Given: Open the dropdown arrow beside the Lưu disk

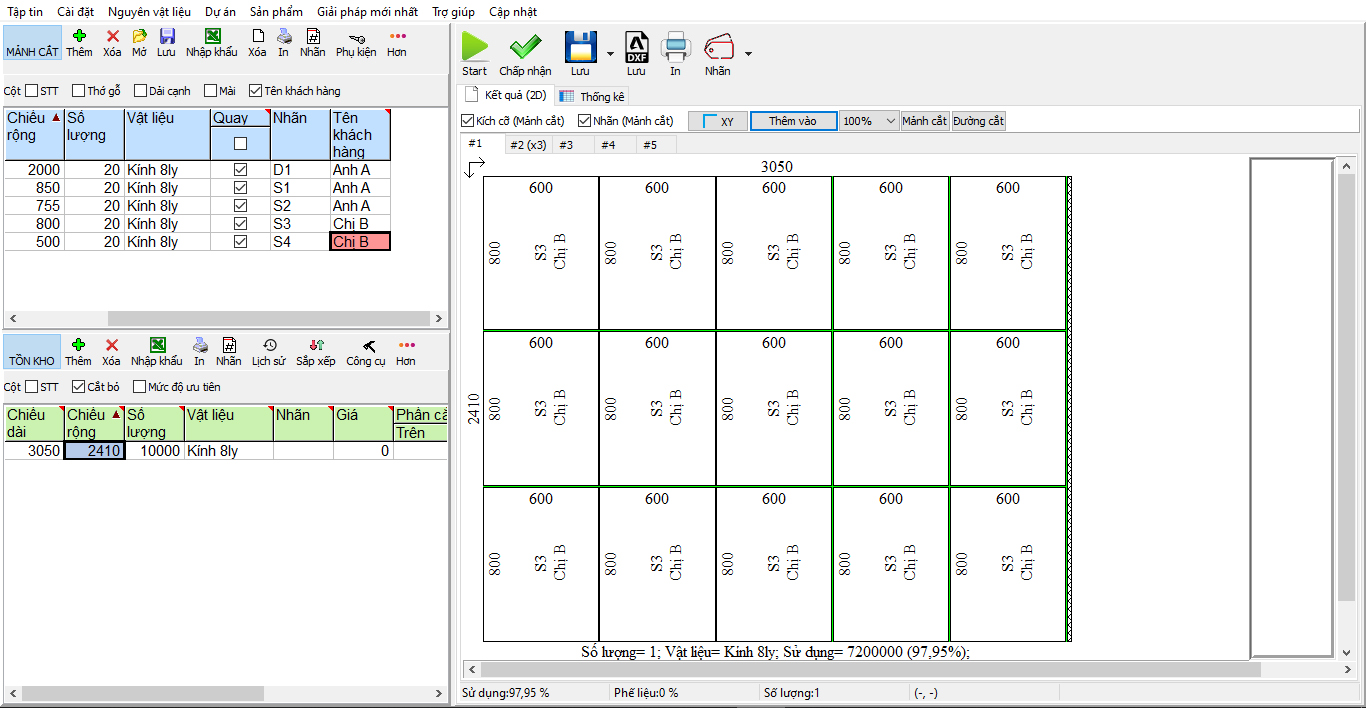Looking at the screenshot, I should click(x=609, y=53).
